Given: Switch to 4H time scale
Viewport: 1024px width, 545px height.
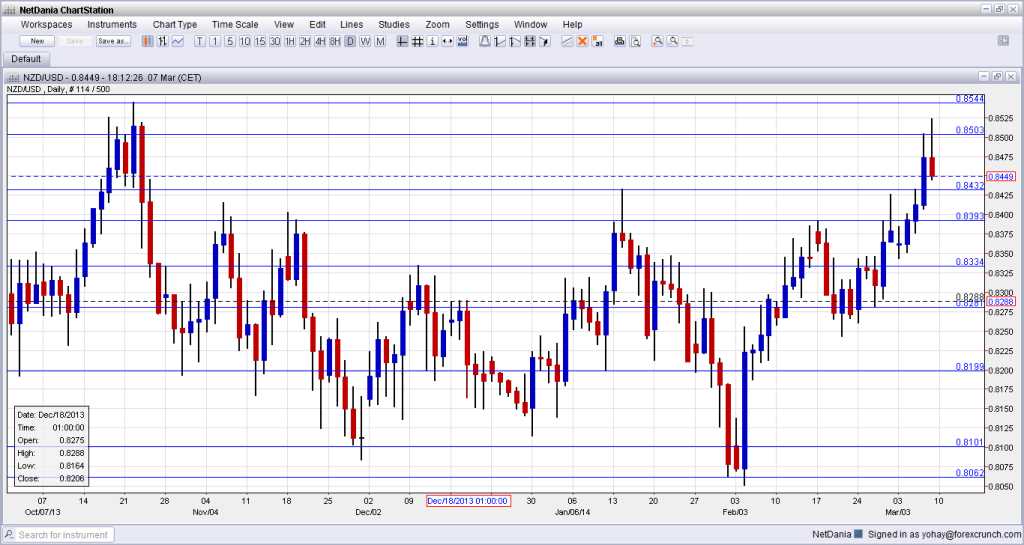Looking at the screenshot, I should click(x=320, y=41).
